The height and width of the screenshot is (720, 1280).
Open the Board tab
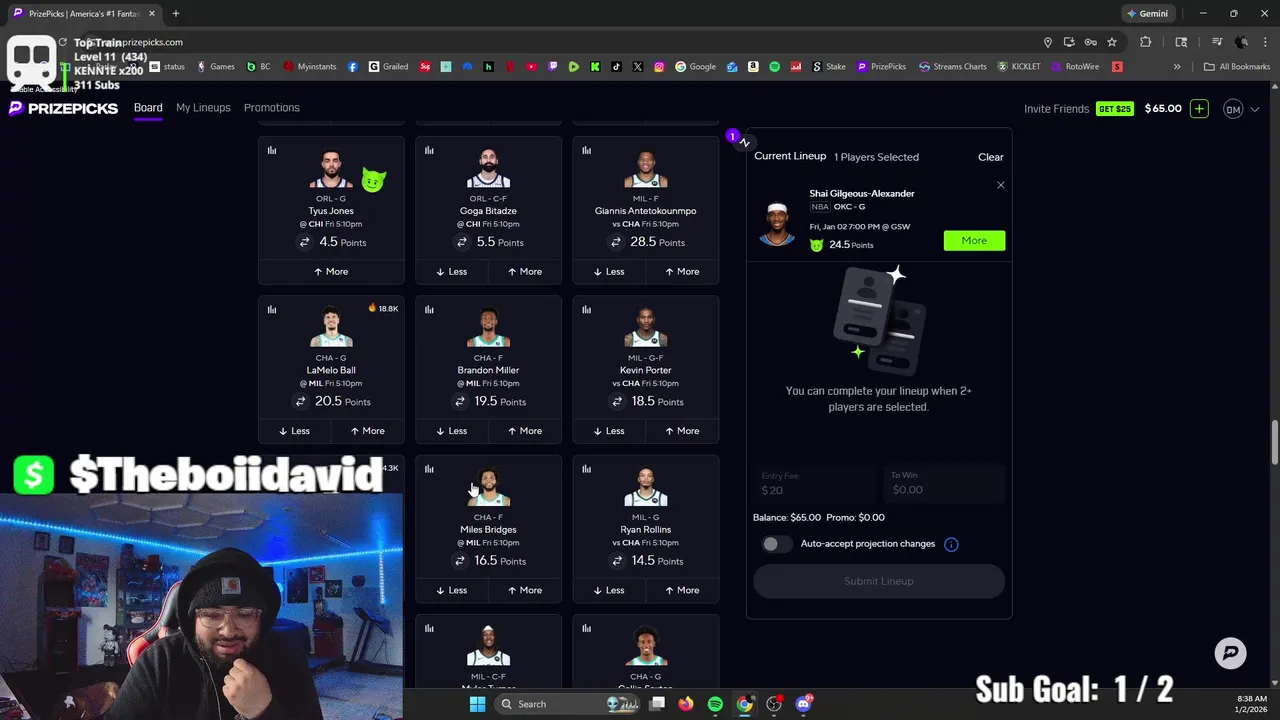coord(148,107)
